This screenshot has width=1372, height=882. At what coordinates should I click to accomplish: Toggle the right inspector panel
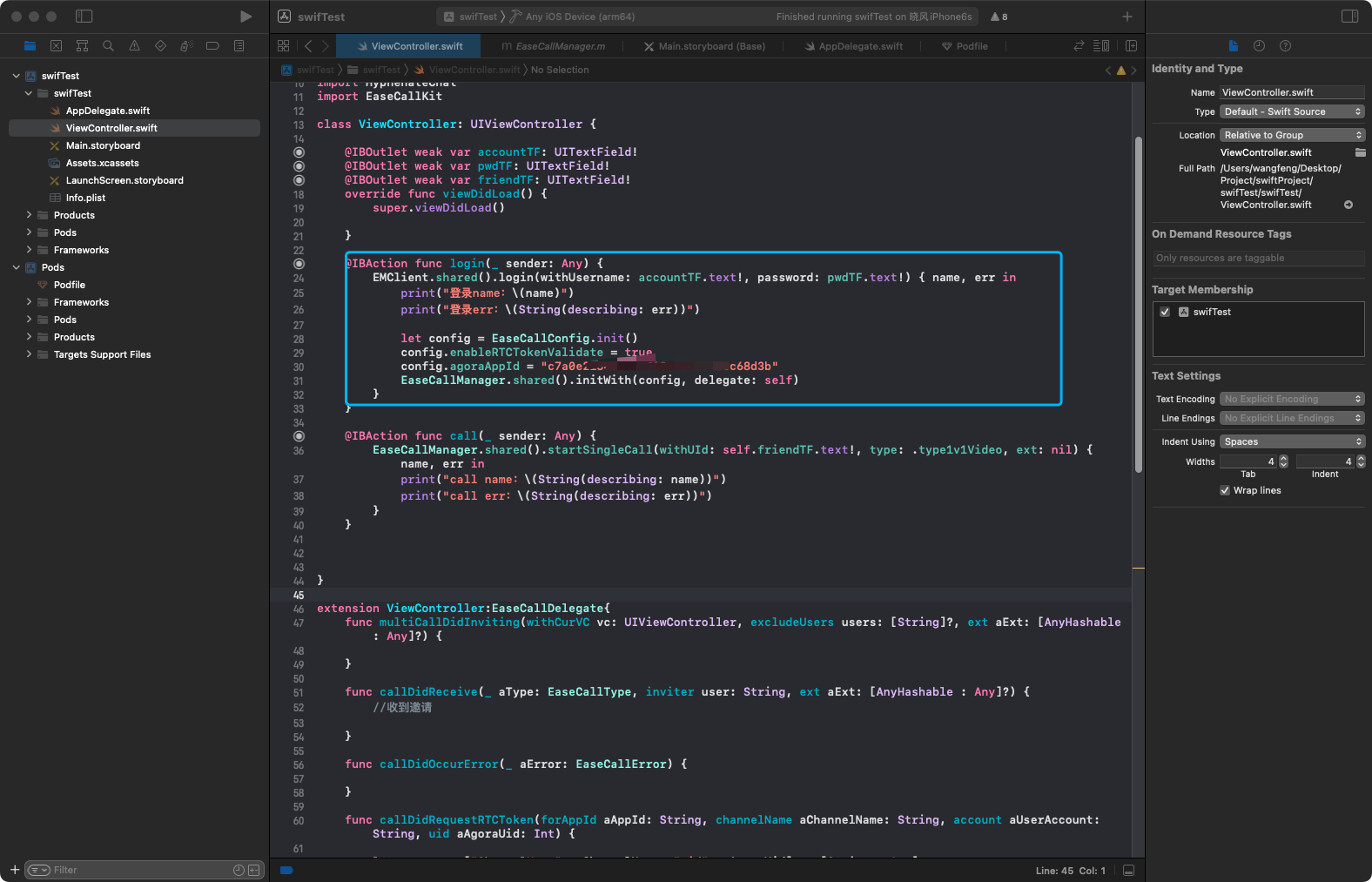pyautogui.click(x=1349, y=17)
